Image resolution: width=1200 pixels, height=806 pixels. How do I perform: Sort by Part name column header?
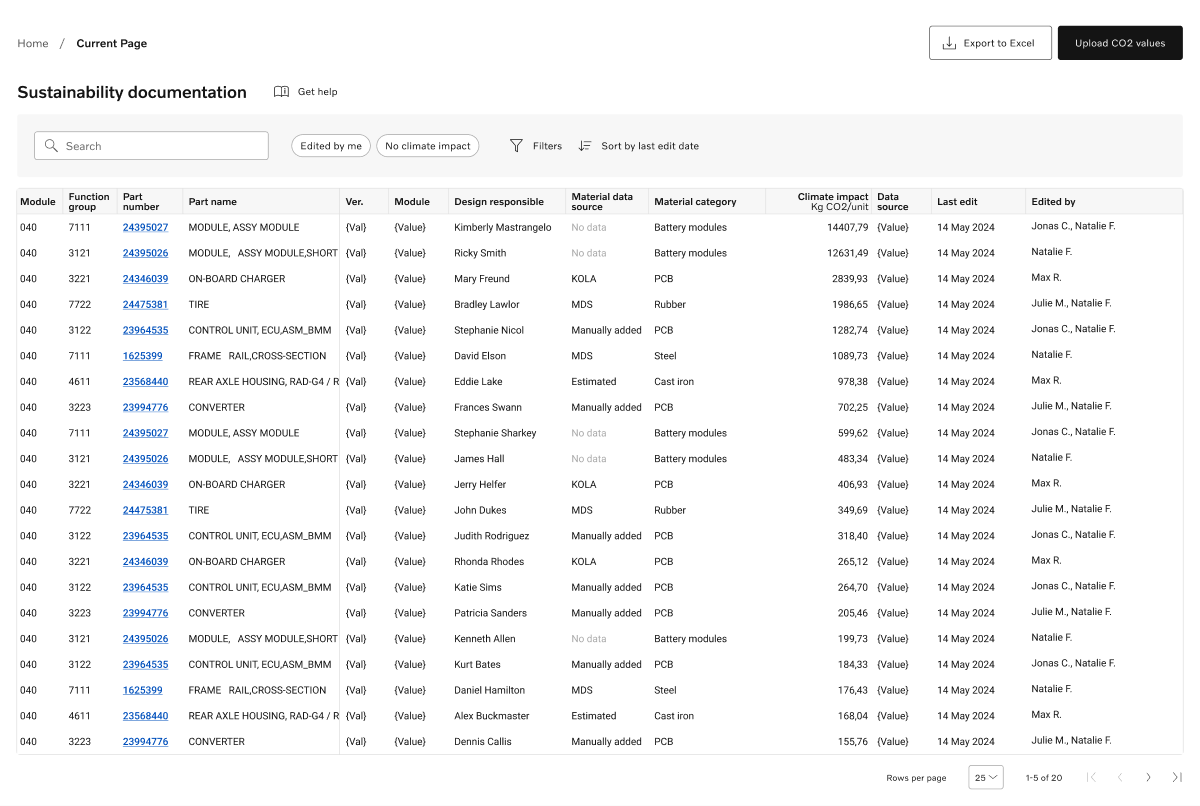tap(212, 201)
